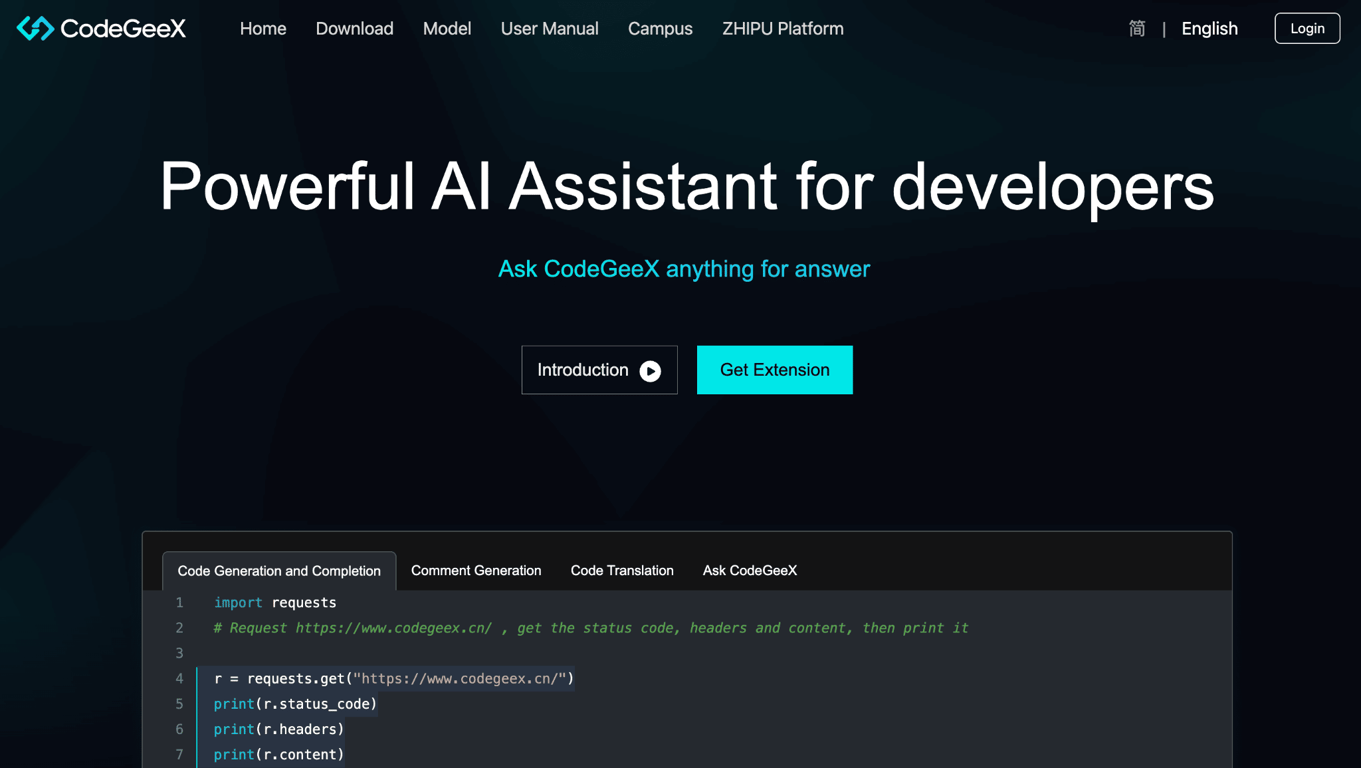Navigate to the Campus page

(x=660, y=29)
